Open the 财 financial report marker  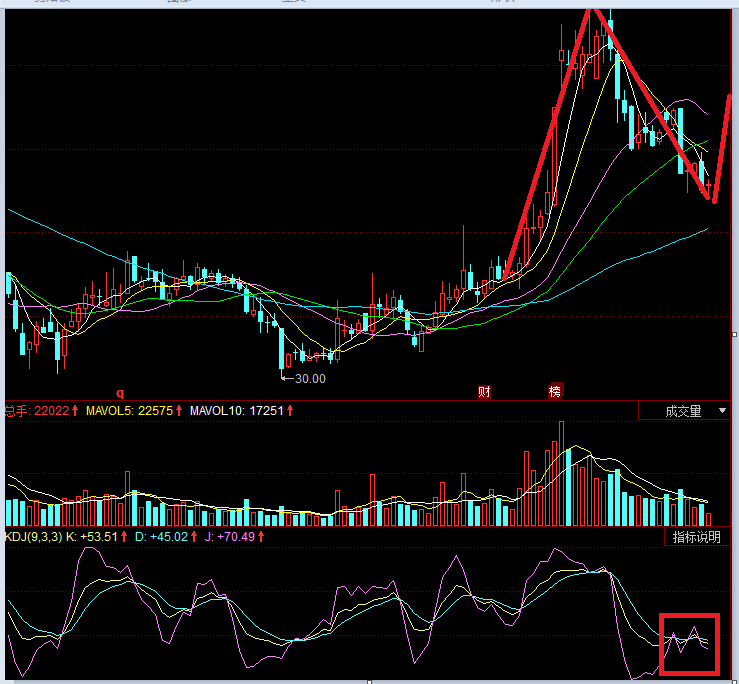pos(484,392)
